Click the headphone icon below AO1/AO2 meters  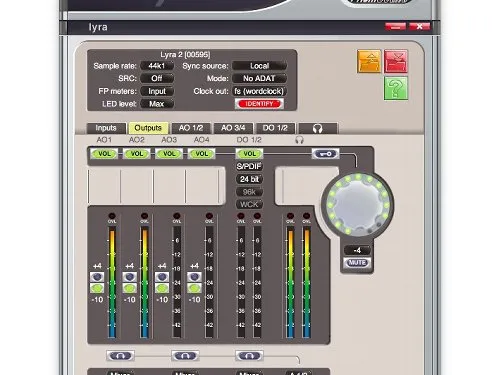pos(120,356)
